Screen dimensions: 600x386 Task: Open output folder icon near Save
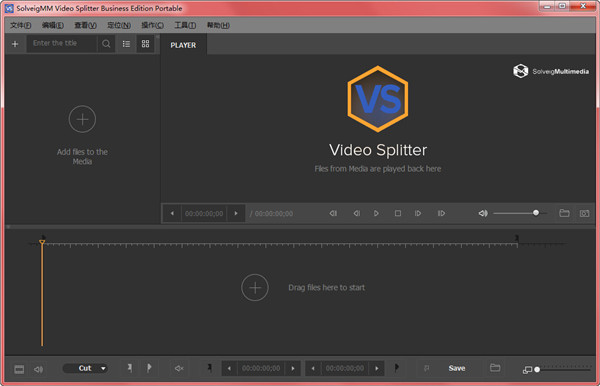click(x=495, y=368)
